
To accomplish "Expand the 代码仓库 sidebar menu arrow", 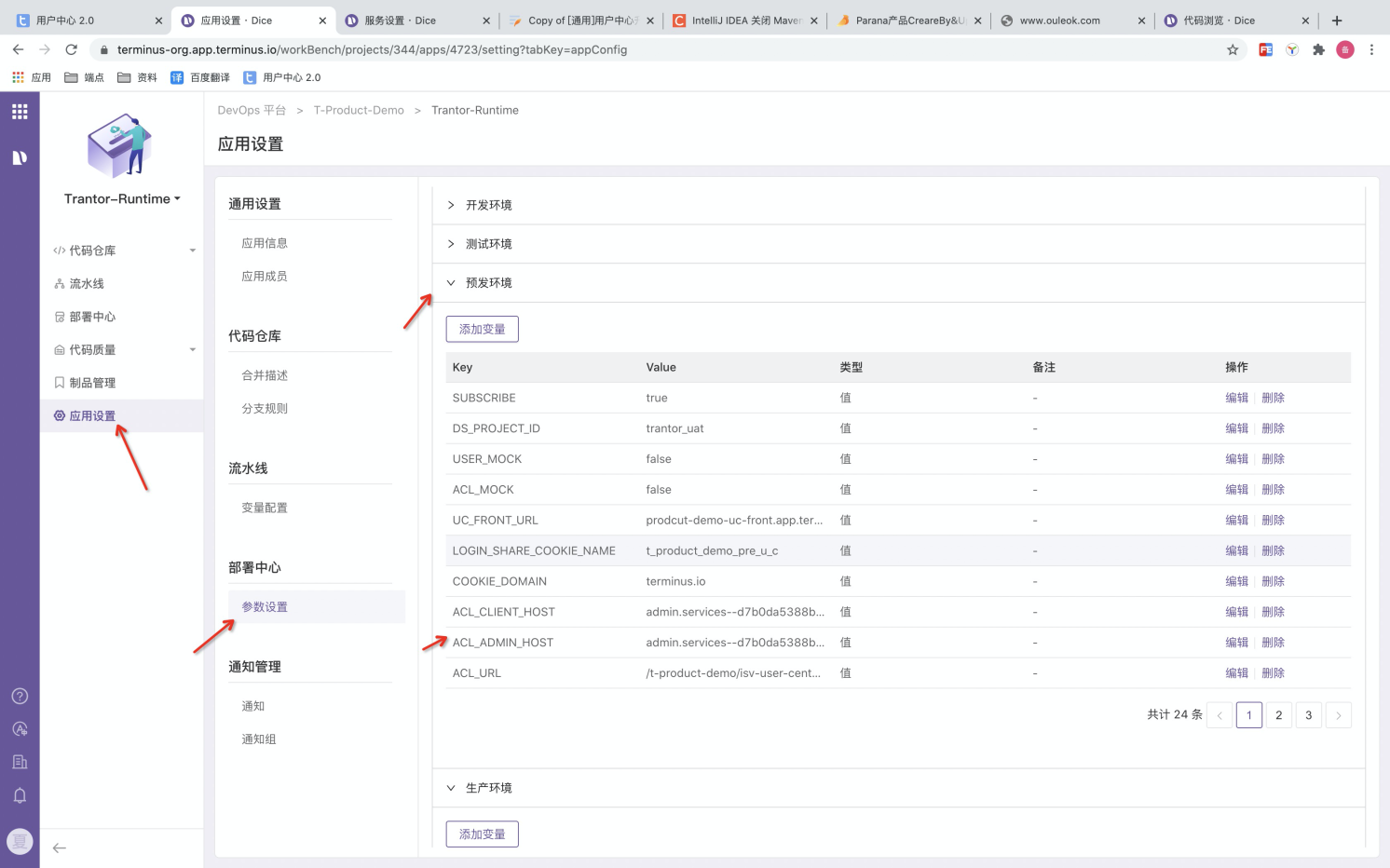I will [193, 251].
